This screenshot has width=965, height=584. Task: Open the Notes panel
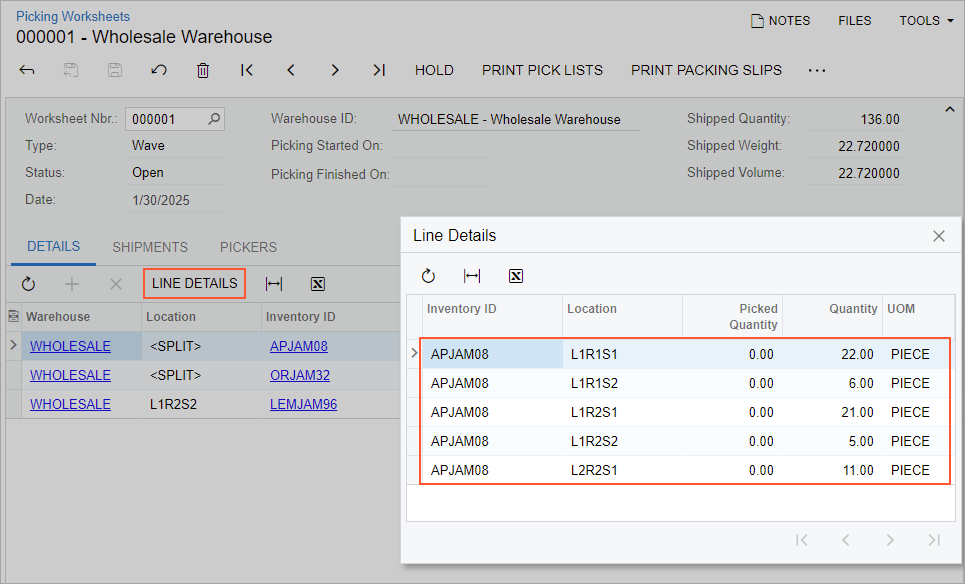tap(780, 20)
